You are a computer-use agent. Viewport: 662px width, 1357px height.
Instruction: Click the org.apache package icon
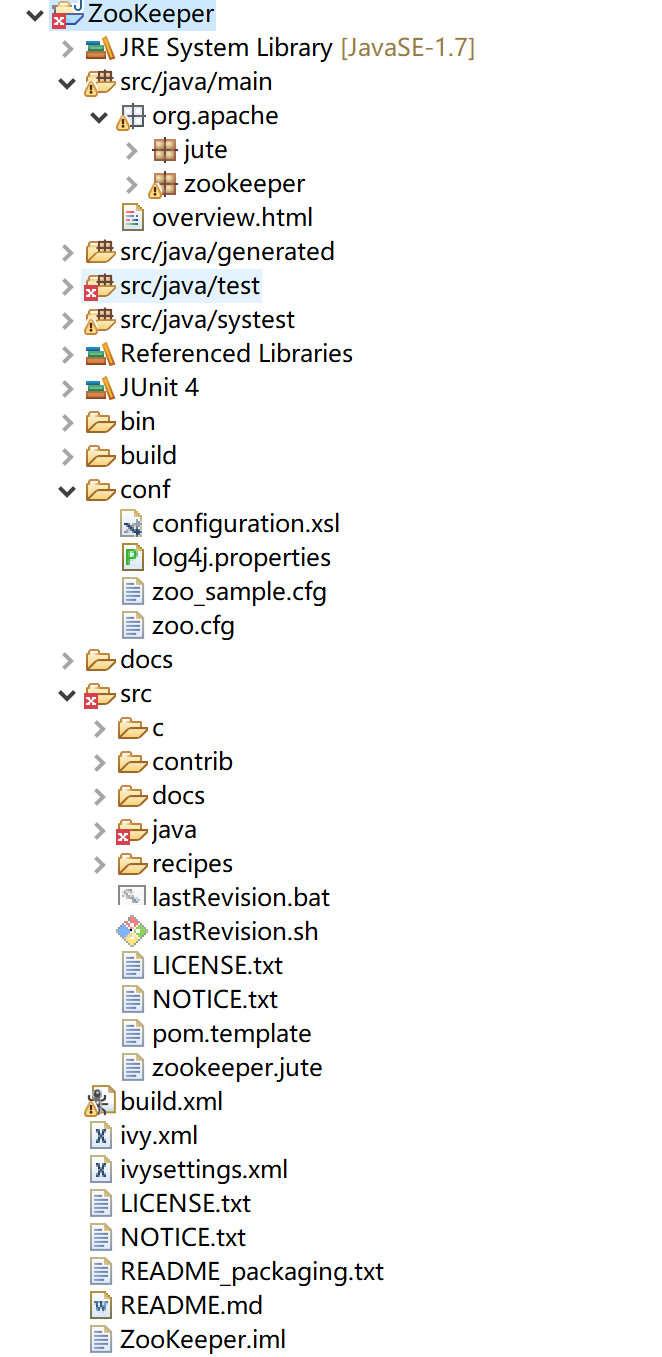131,116
